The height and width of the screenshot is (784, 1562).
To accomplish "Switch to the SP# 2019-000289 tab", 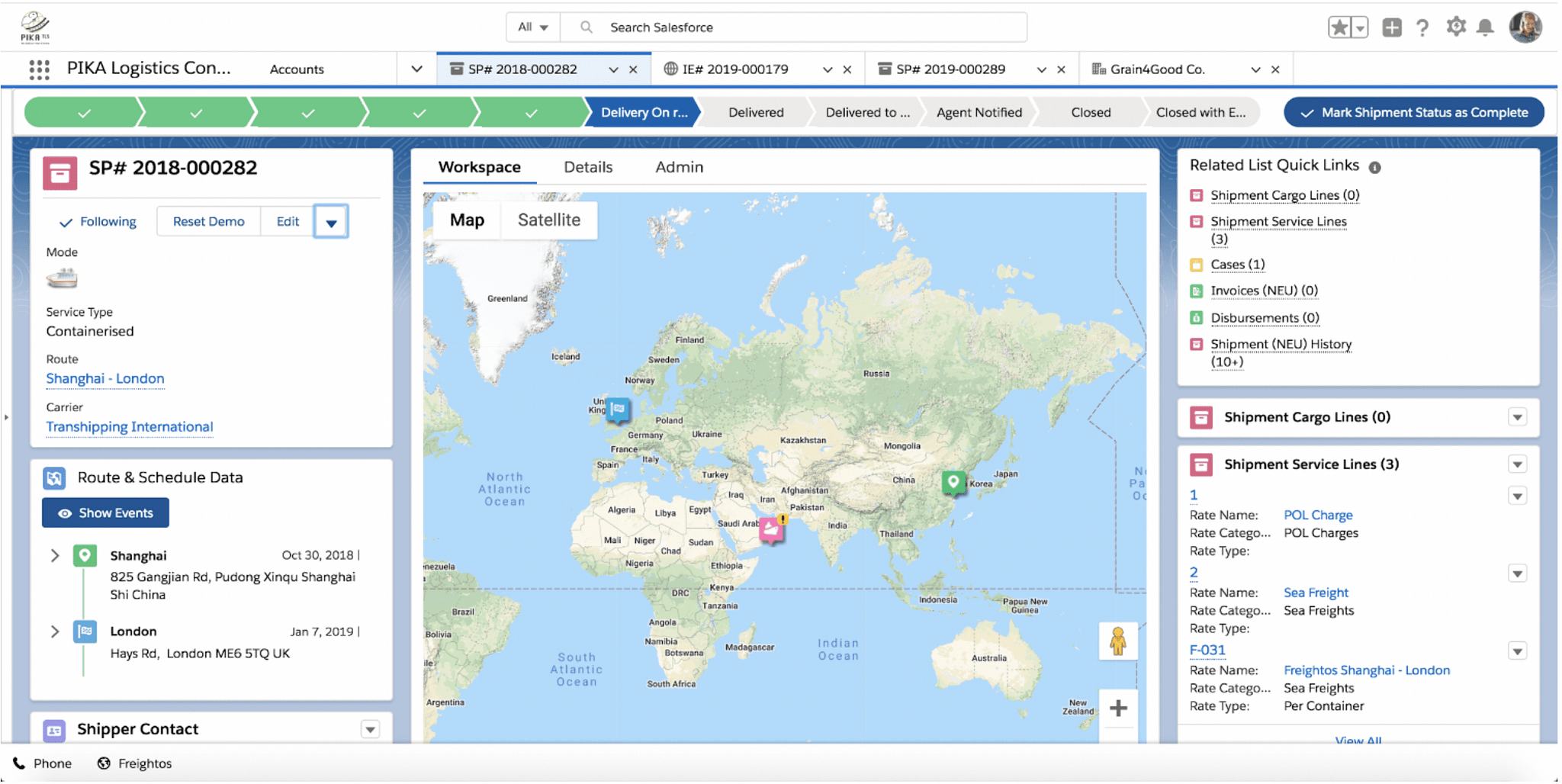I will point(950,69).
